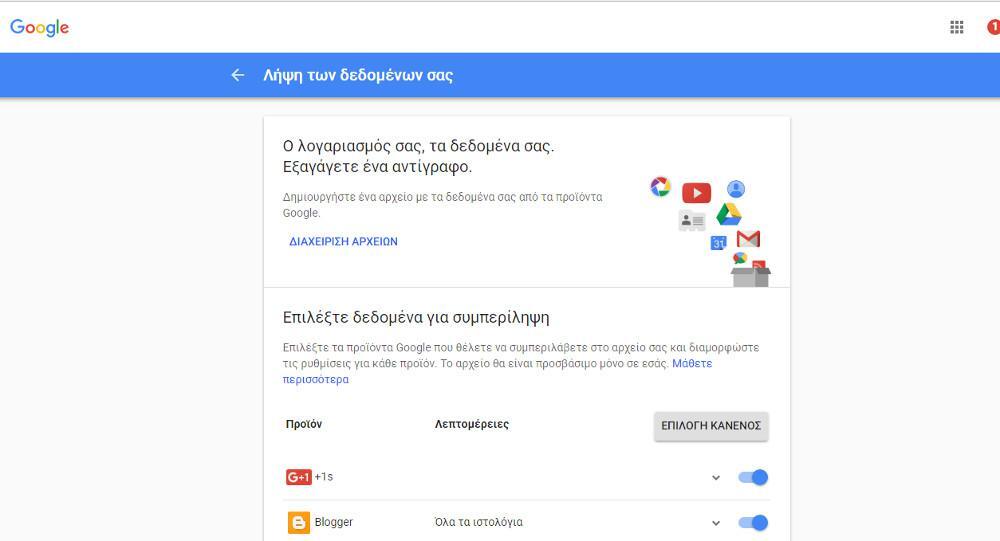The width and height of the screenshot is (1000, 541).
Task: Click the Gmail envelope icon
Action: pyautogui.click(x=748, y=239)
